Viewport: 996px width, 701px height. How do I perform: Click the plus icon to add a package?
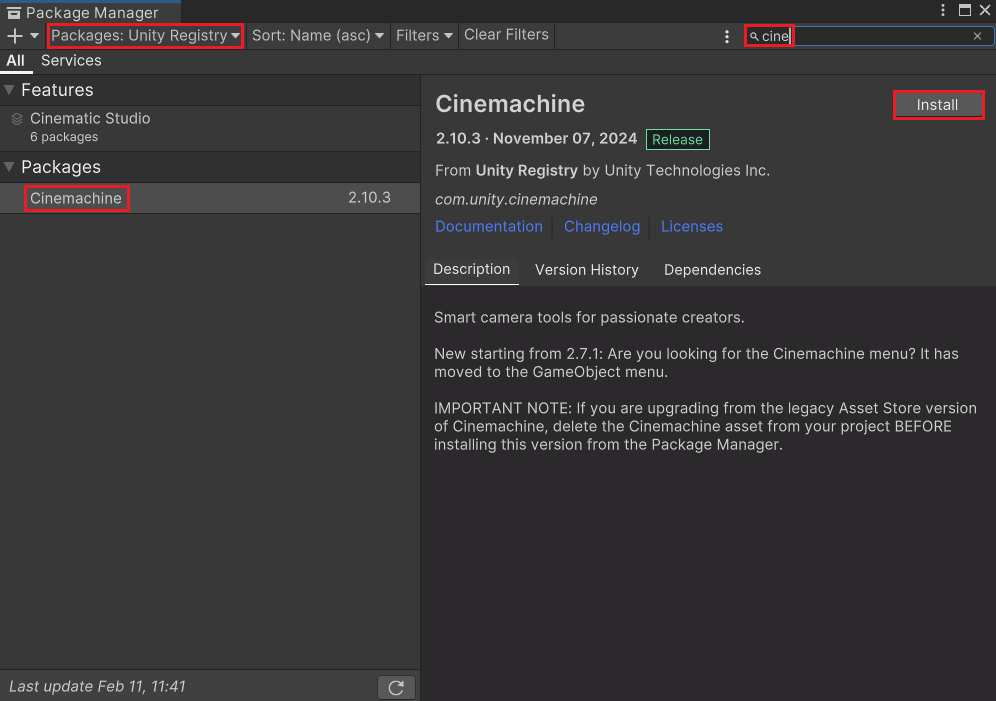click(x=14, y=36)
